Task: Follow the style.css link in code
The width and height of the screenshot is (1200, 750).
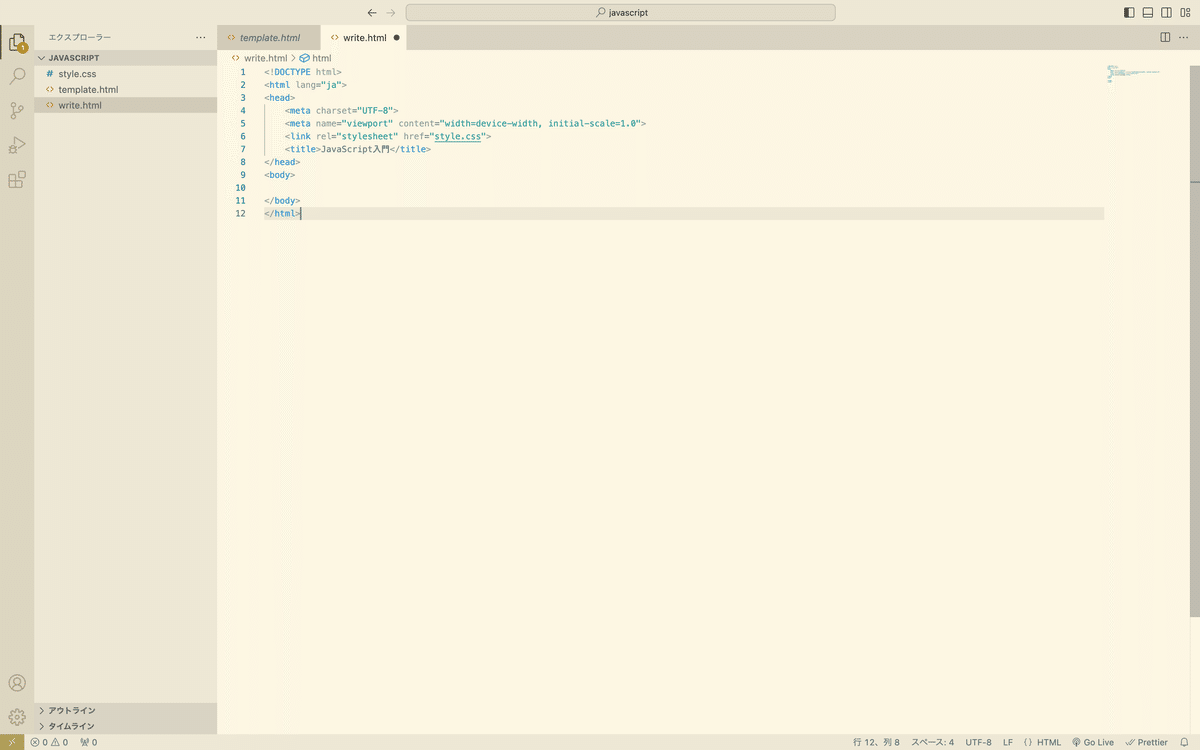Action: pyautogui.click(x=456, y=136)
